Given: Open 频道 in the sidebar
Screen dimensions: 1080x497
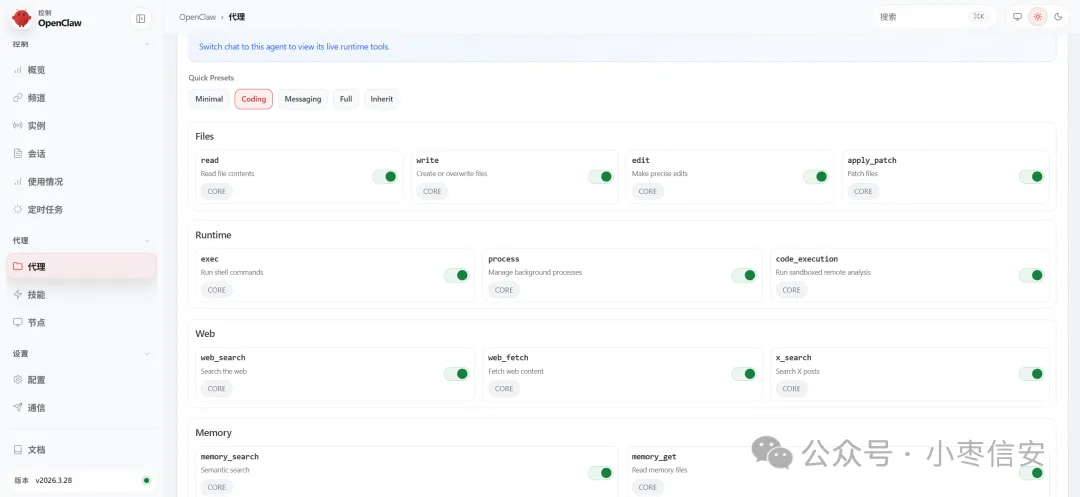Looking at the screenshot, I should [x=81, y=98].
